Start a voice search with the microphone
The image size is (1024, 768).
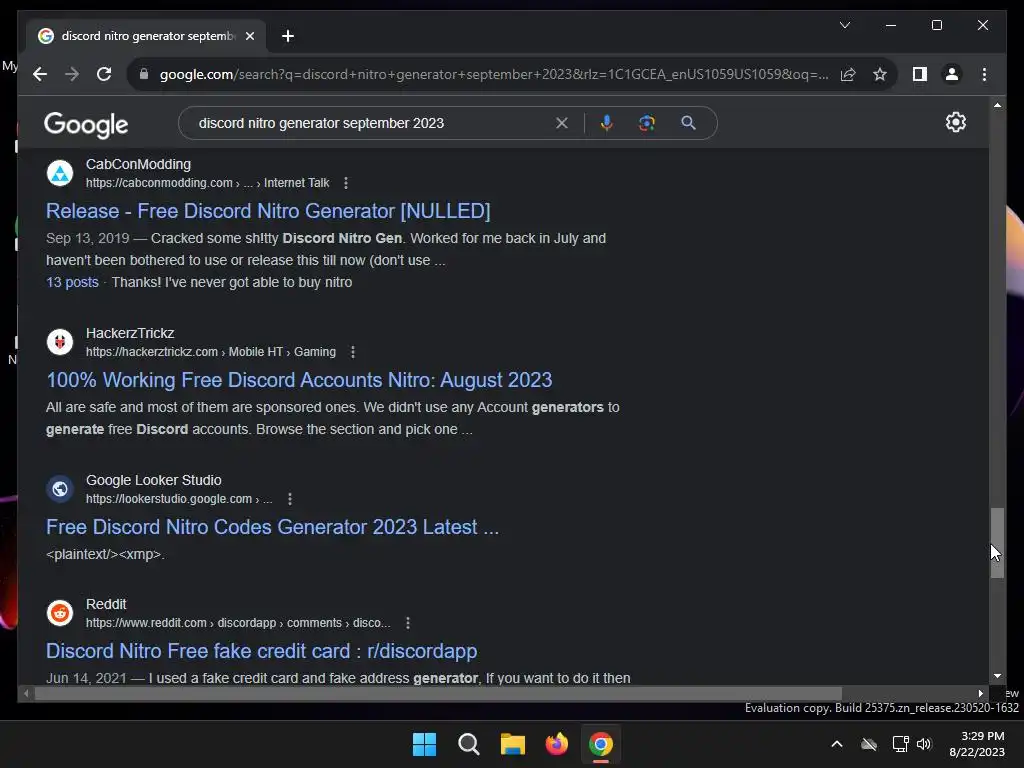tap(607, 123)
